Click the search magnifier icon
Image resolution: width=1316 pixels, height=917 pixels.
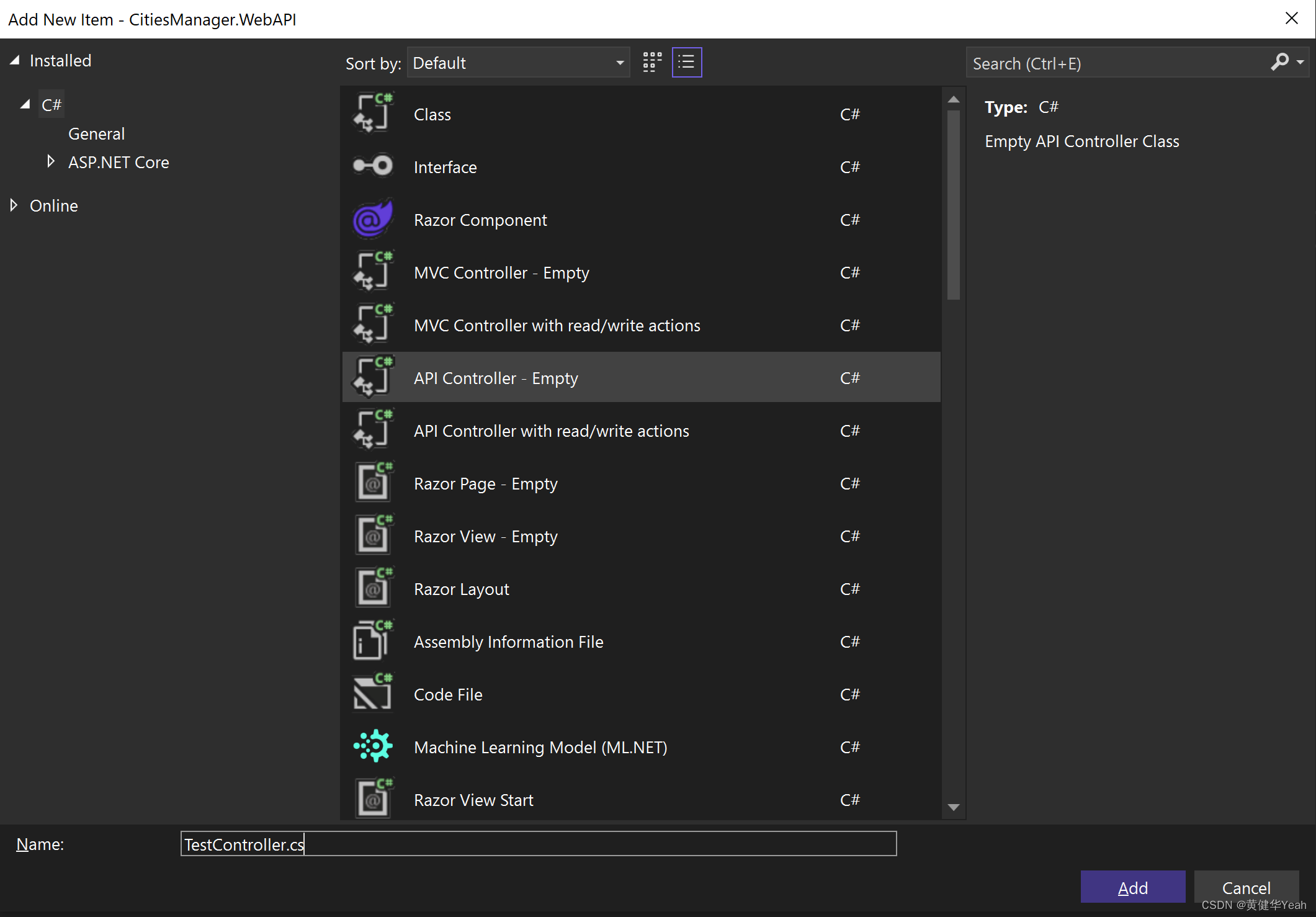(1279, 62)
